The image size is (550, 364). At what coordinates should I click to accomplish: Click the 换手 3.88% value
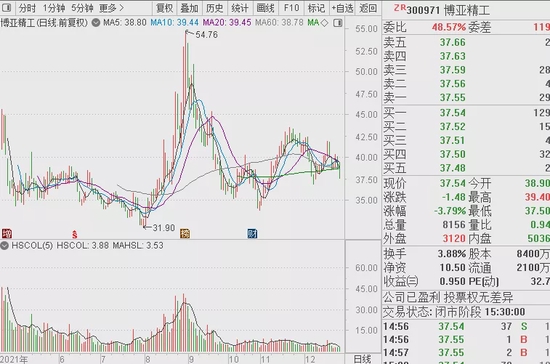pos(452,254)
